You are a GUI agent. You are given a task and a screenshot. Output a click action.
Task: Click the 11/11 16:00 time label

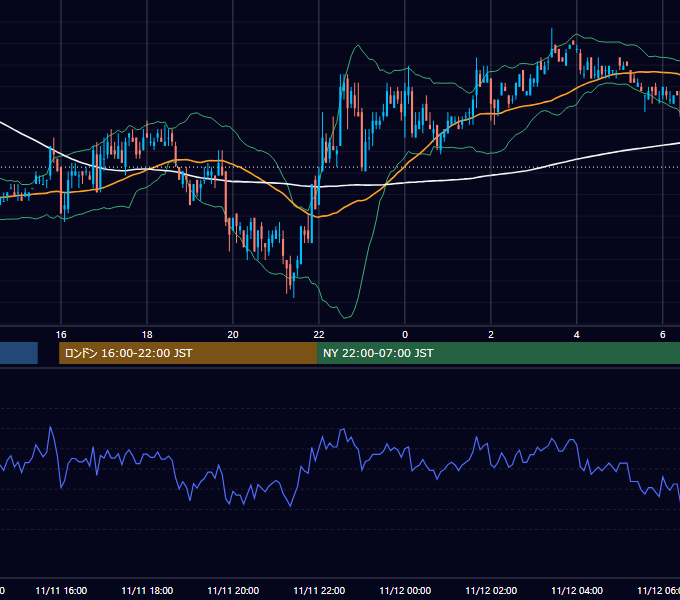point(61,590)
